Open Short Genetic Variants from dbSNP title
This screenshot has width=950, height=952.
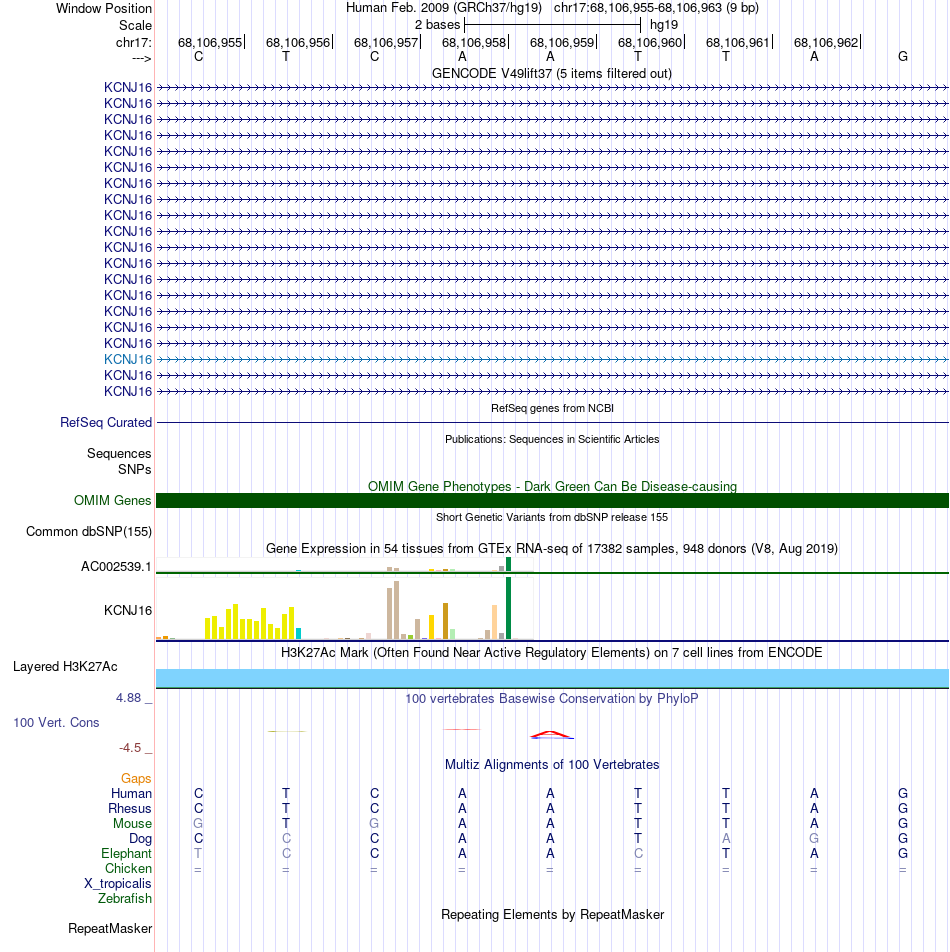tap(552, 517)
